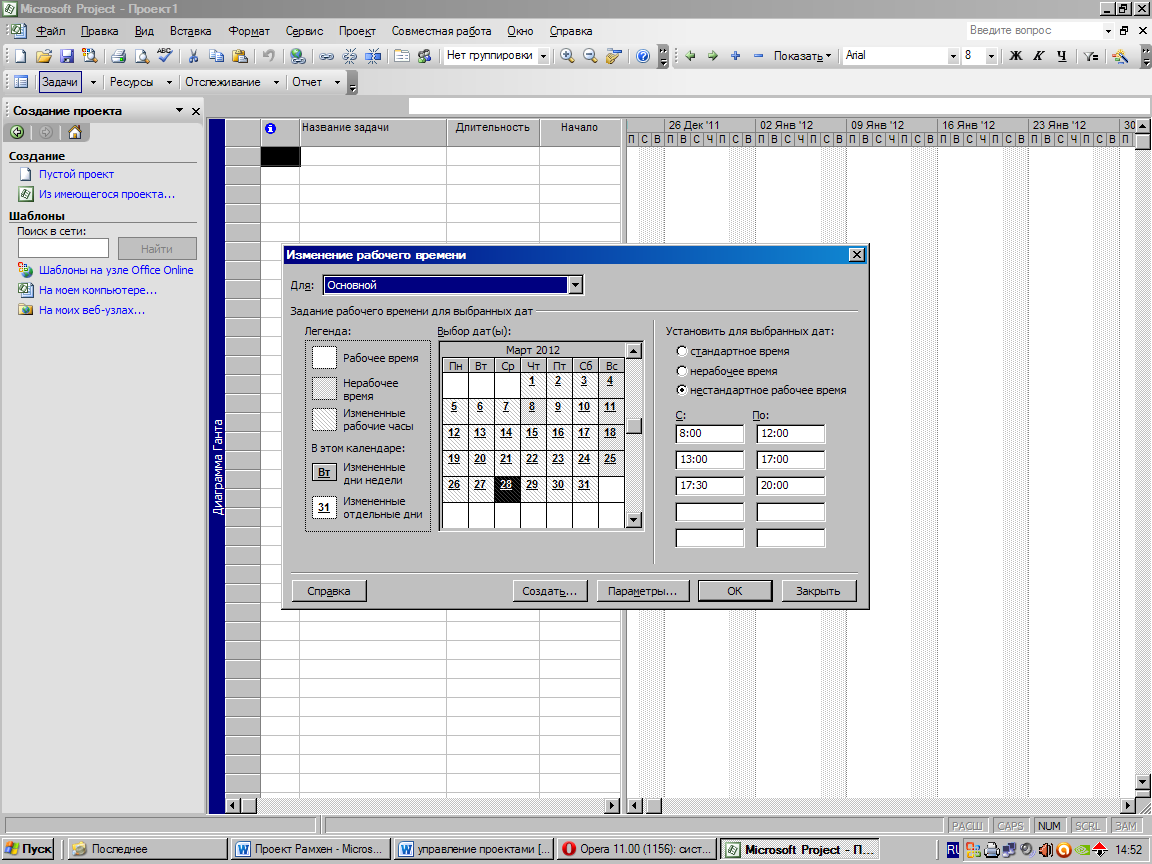
Task: Click the OK button in dialog
Action: point(735,591)
